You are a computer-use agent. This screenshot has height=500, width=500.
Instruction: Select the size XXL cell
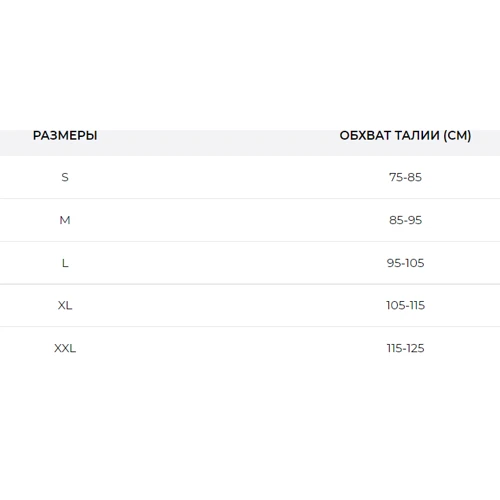pyautogui.click(x=65, y=348)
